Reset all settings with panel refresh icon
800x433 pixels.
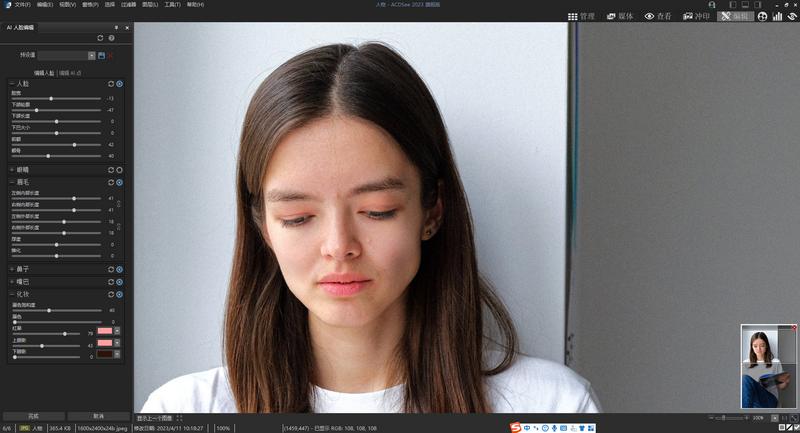[x=100, y=38]
